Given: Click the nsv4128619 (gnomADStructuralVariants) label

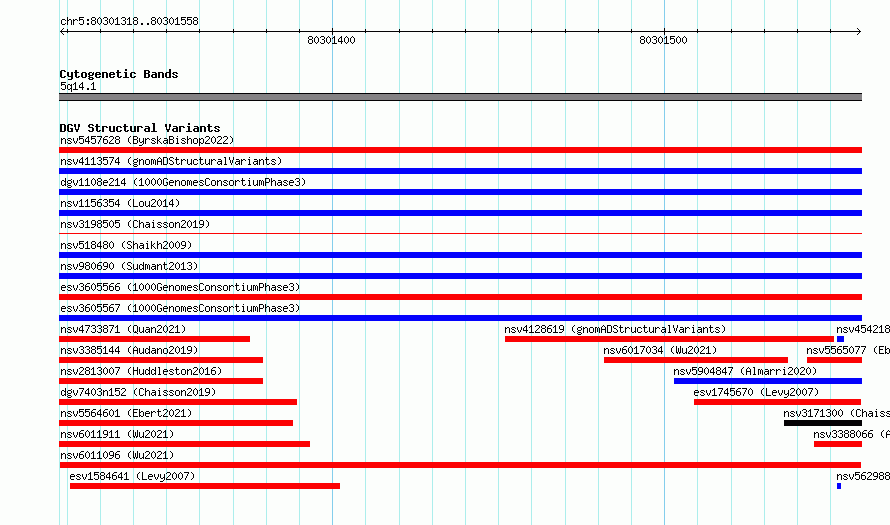Looking at the screenshot, I should point(615,329).
